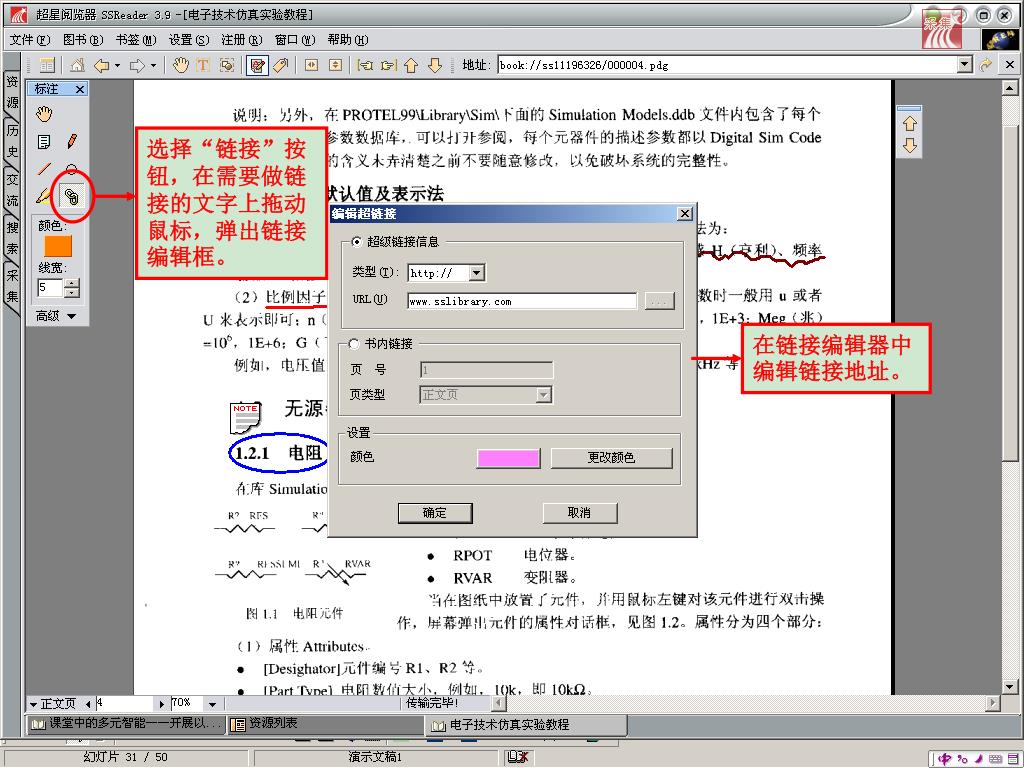This screenshot has width=1024, height=768.
Task: Go to next page in status bar
Action: [162, 704]
